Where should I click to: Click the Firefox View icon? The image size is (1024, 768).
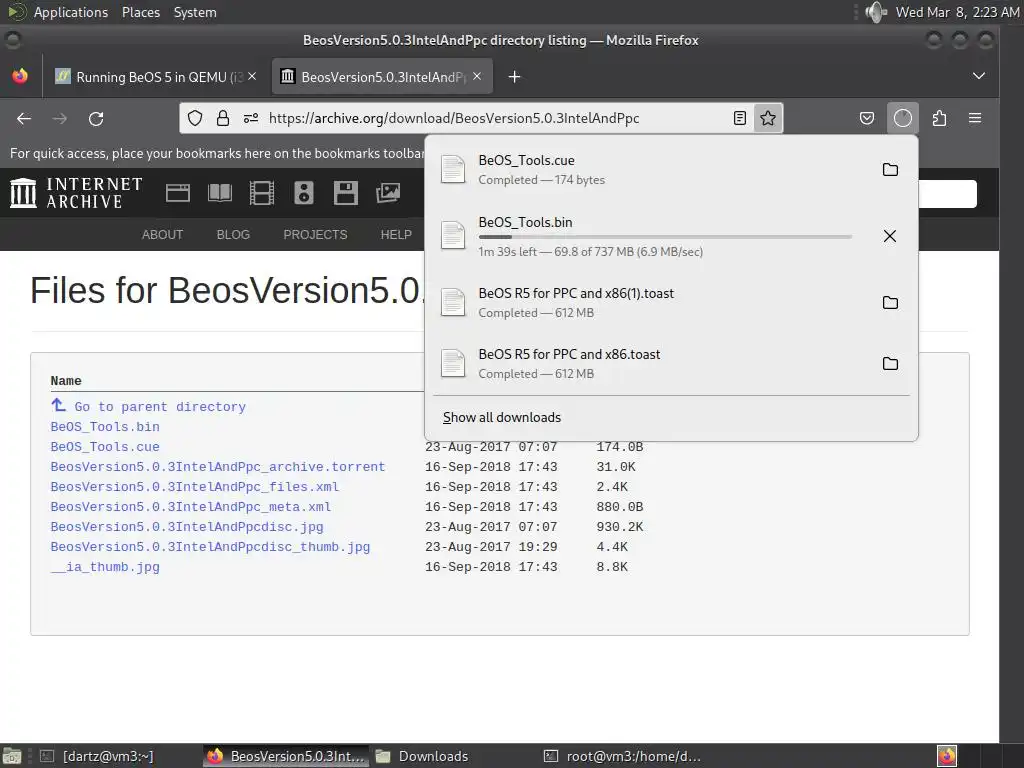coord(20,76)
